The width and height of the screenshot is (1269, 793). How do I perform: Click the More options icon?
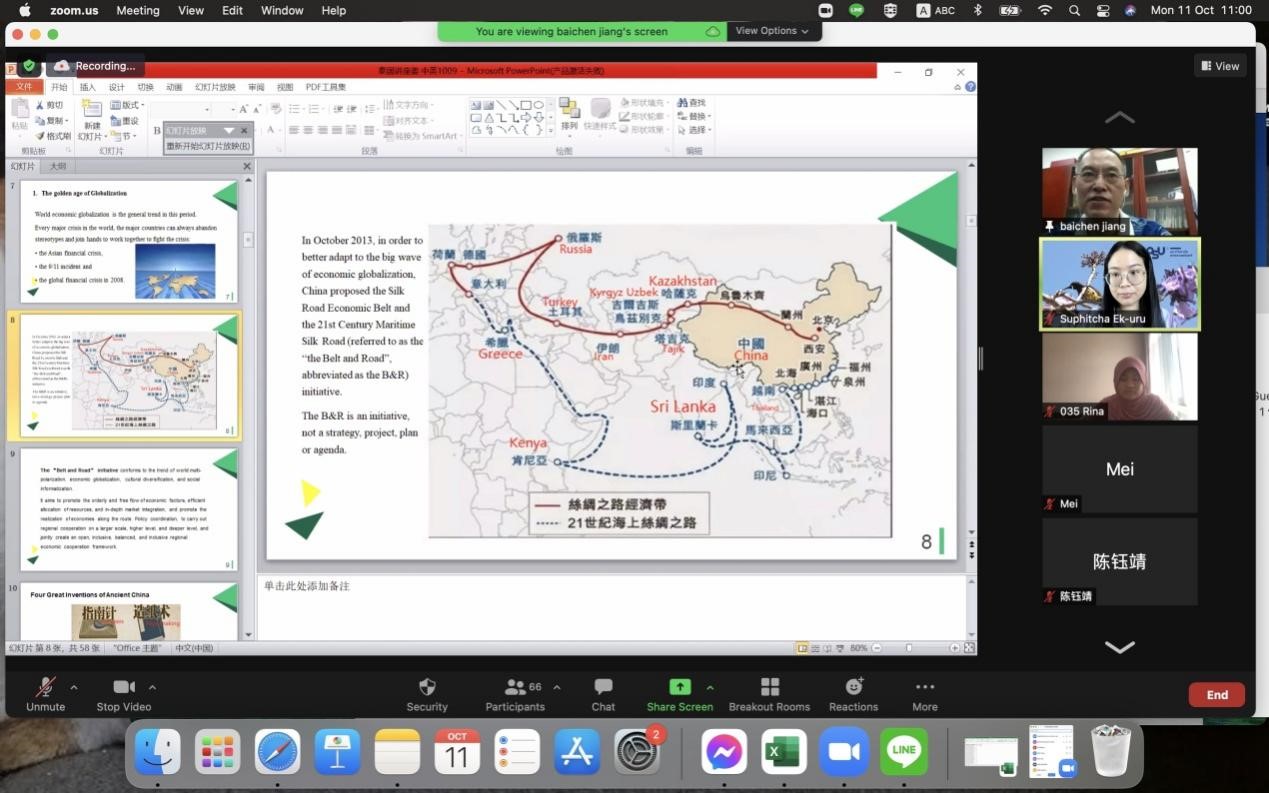924,687
